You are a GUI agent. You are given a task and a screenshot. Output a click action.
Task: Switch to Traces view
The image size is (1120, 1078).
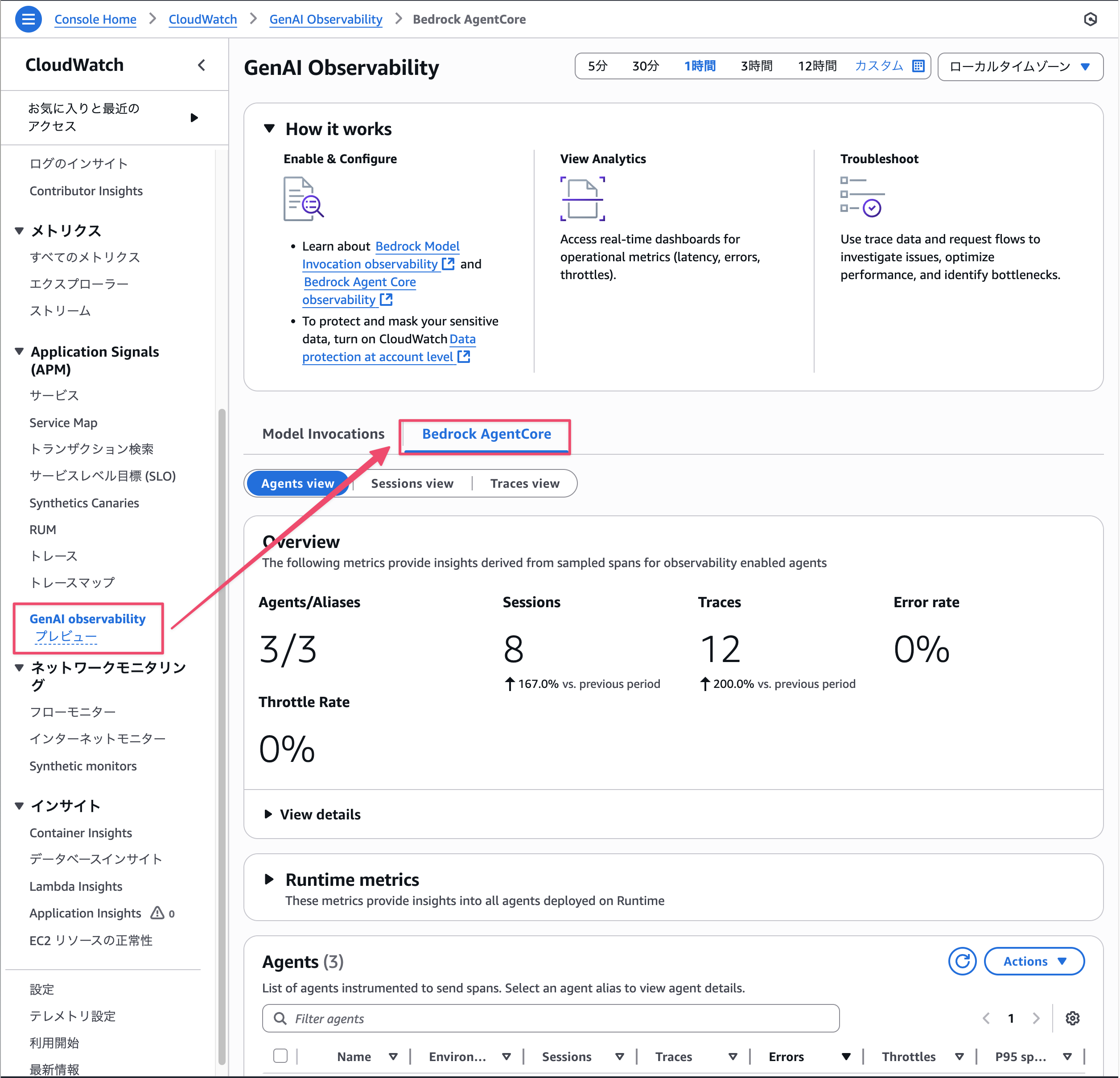point(525,483)
